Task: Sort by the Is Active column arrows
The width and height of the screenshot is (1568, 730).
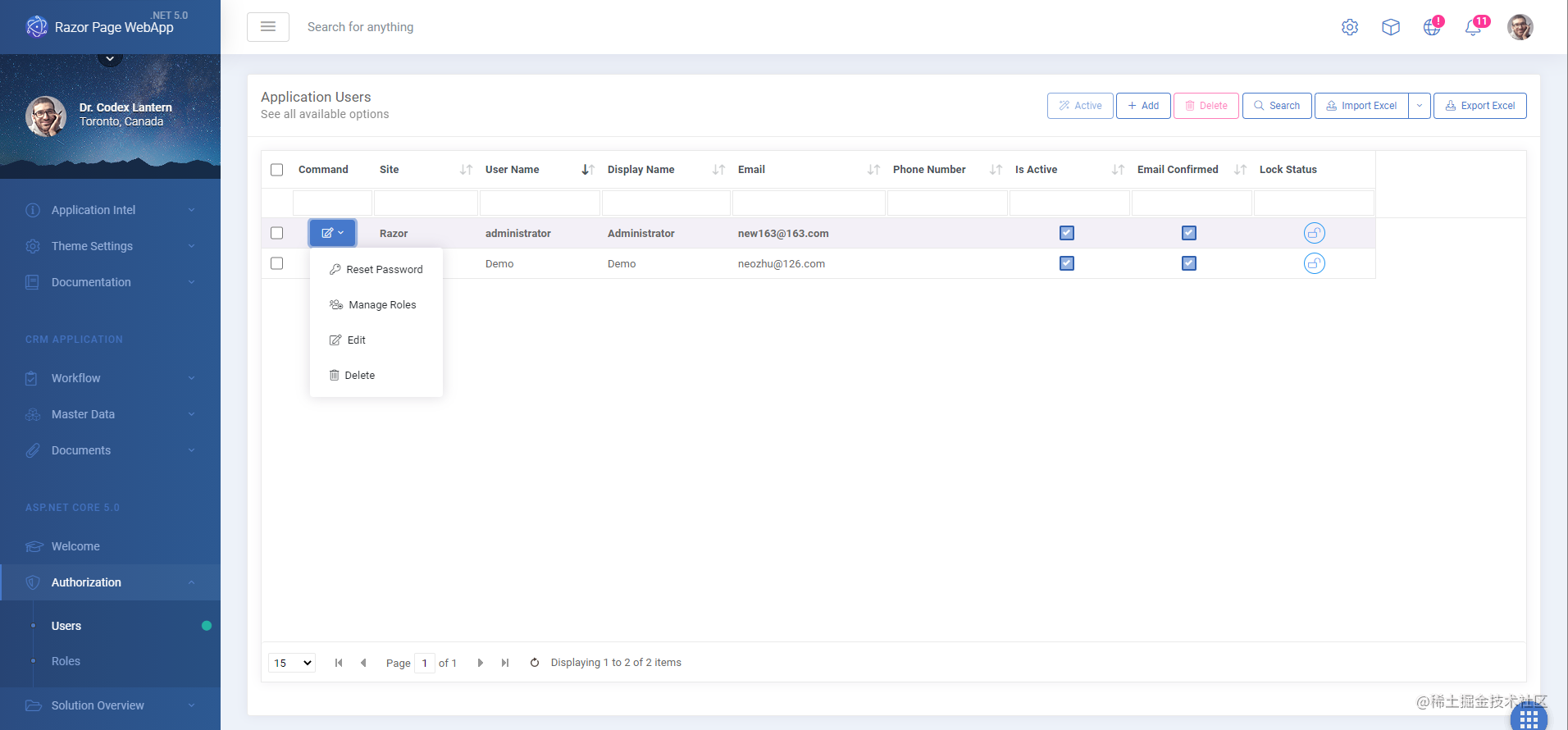Action: coord(1118,170)
